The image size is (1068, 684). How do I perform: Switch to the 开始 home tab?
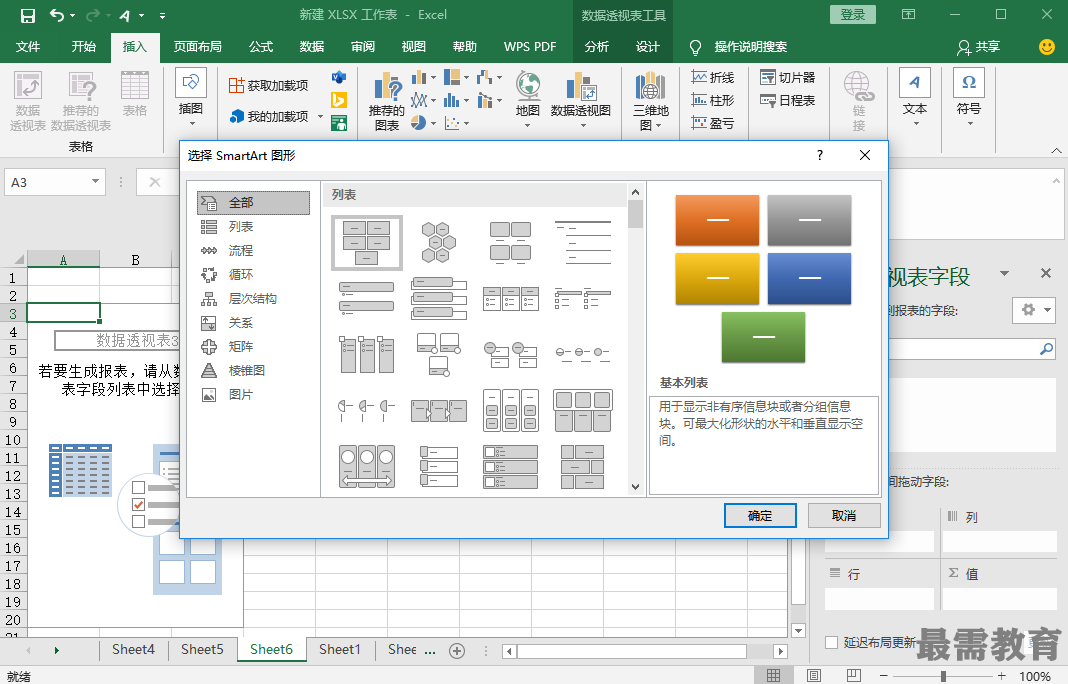pos(84,46)
